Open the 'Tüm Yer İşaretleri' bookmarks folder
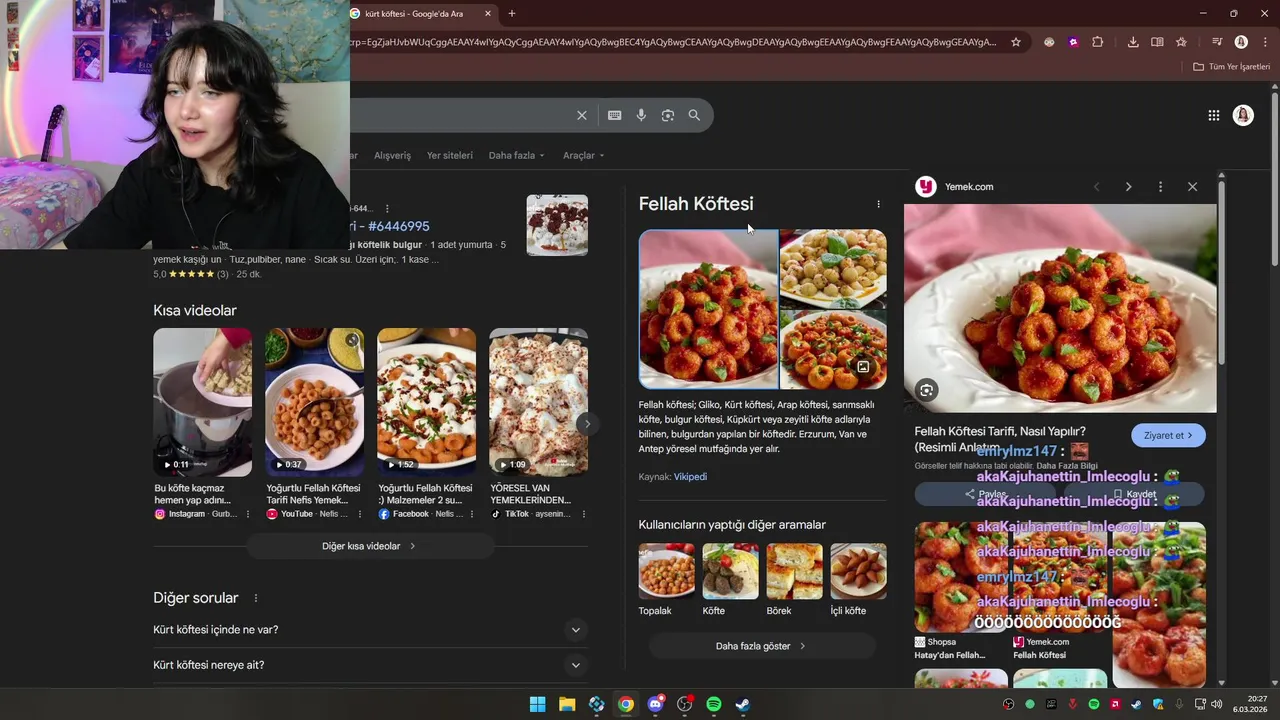Viewport: 1280px width, 720px height. pos(1232,67)
